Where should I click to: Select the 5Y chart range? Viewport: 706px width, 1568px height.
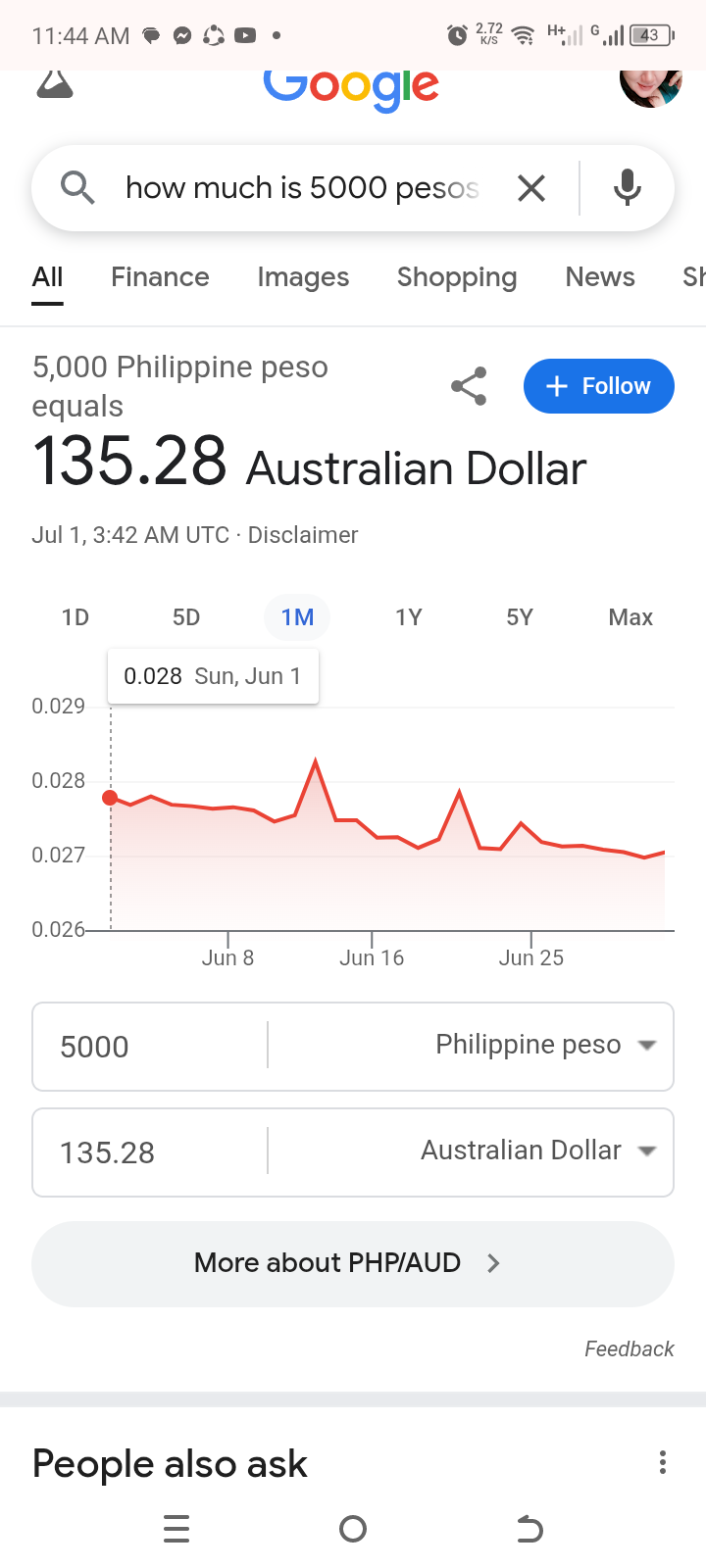[x=520, y=617]
